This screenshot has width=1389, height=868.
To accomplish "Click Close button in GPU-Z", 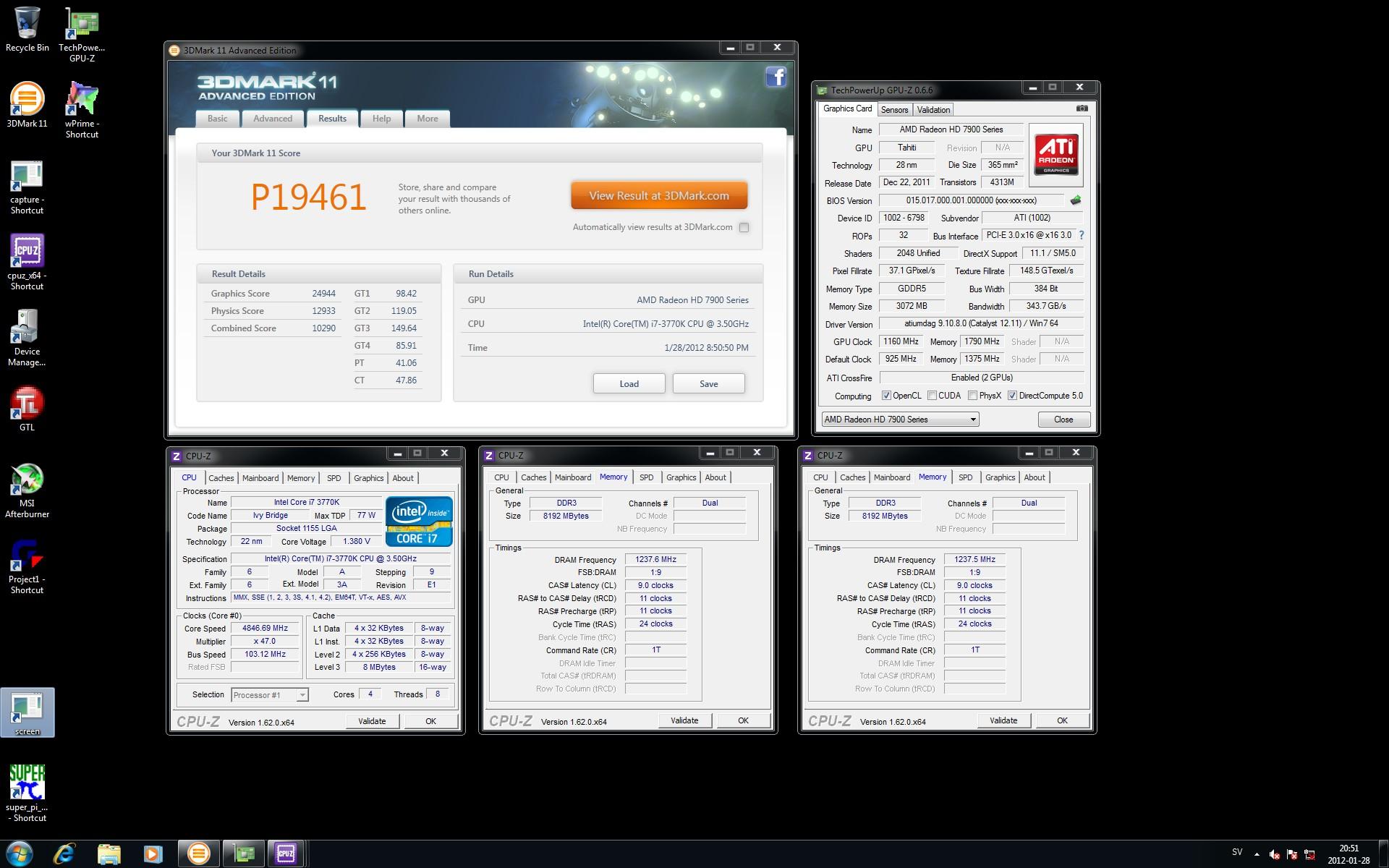I will point(1063,420).
